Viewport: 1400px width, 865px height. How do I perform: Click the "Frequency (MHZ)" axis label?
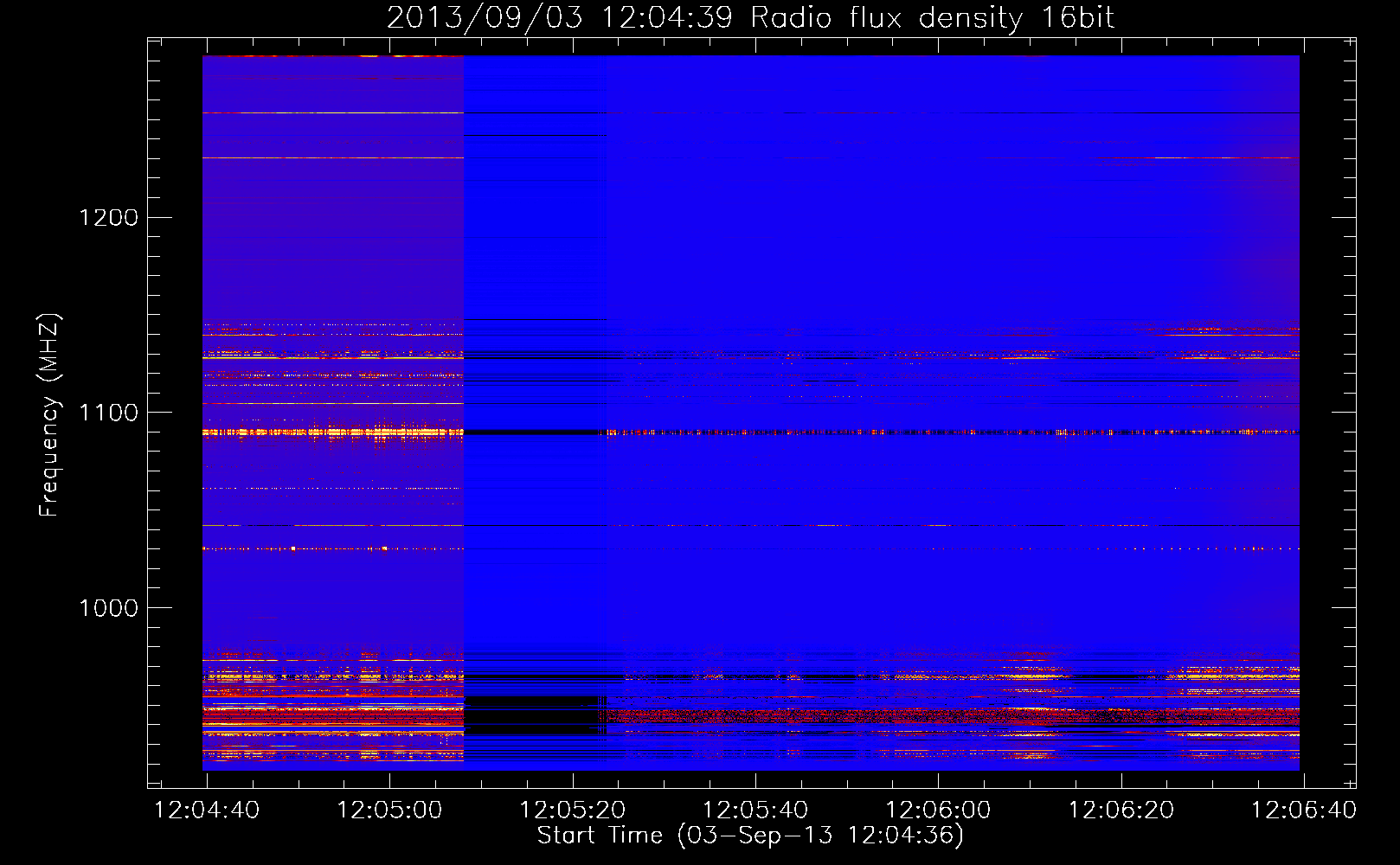49,415
